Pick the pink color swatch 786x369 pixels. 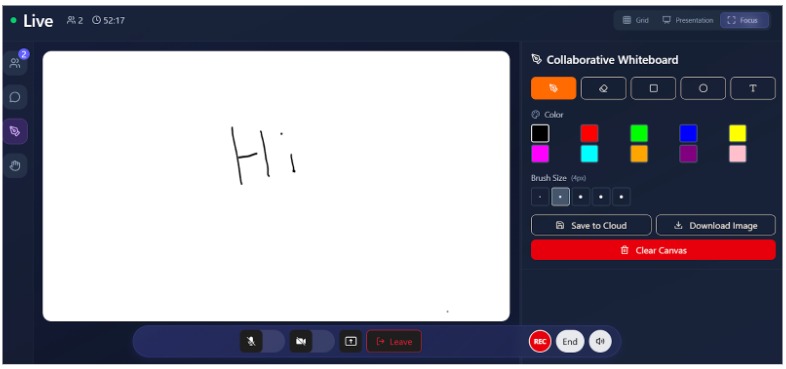click(737, 154)
